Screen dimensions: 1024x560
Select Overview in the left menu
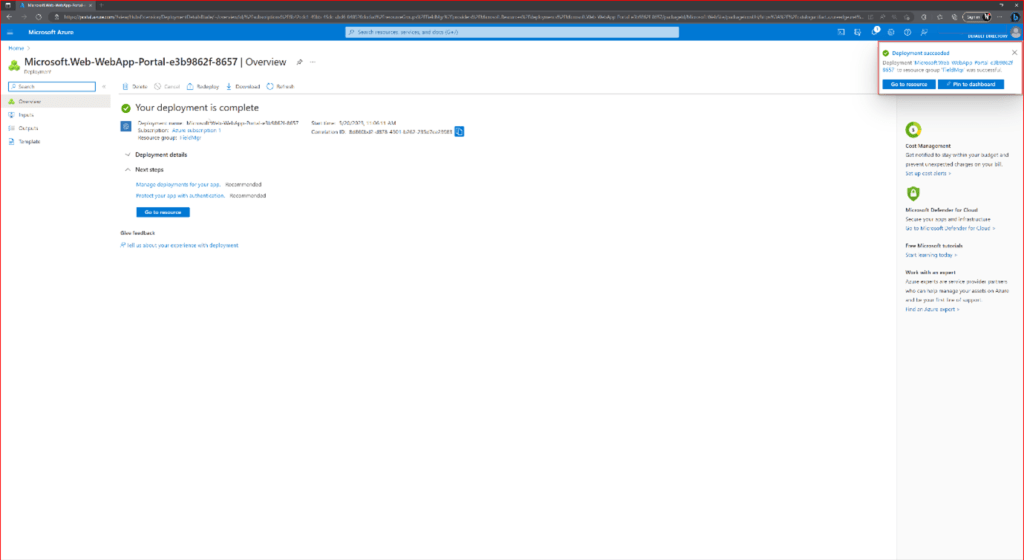point(56,102)
